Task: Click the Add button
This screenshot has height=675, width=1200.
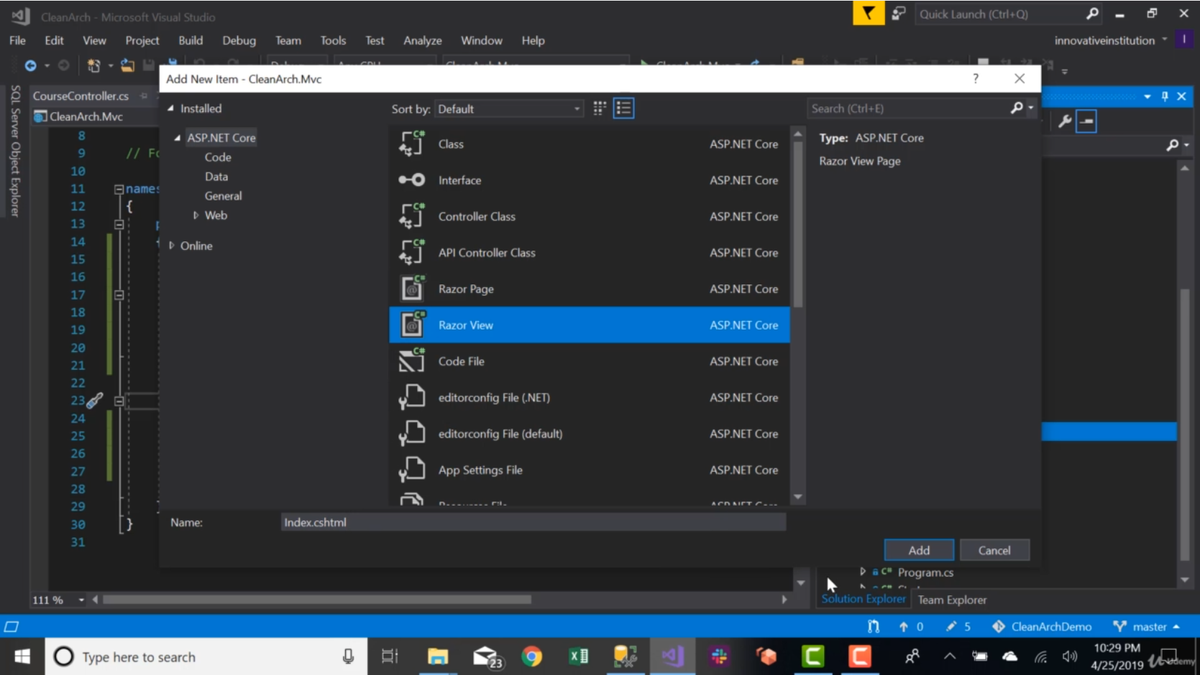Action: click(919, 550)
